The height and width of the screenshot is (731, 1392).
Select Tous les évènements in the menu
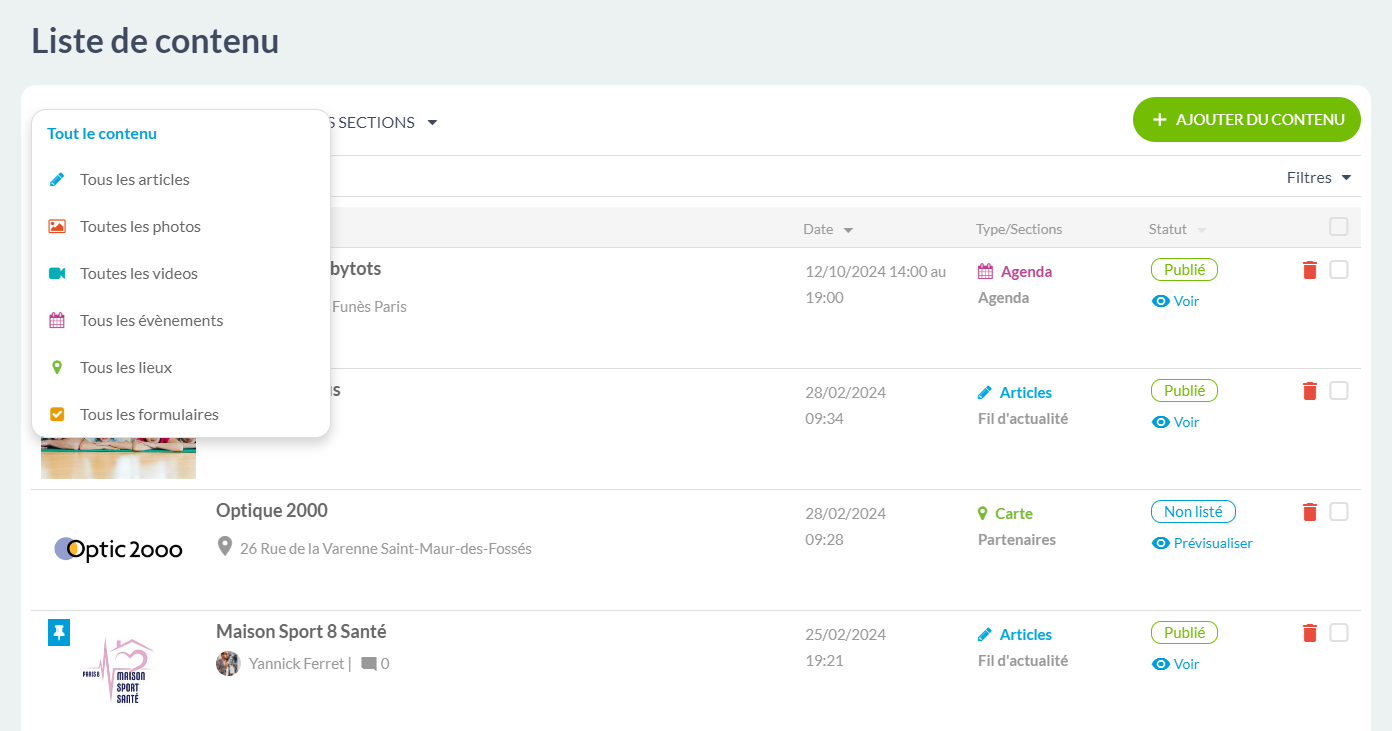tap(151, 321)
